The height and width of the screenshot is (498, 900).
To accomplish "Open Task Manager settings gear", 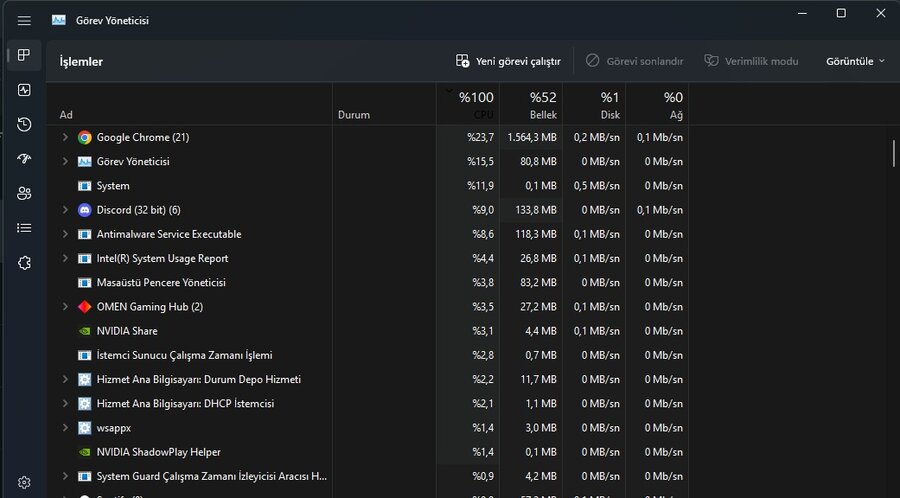I will coord(24,482).
